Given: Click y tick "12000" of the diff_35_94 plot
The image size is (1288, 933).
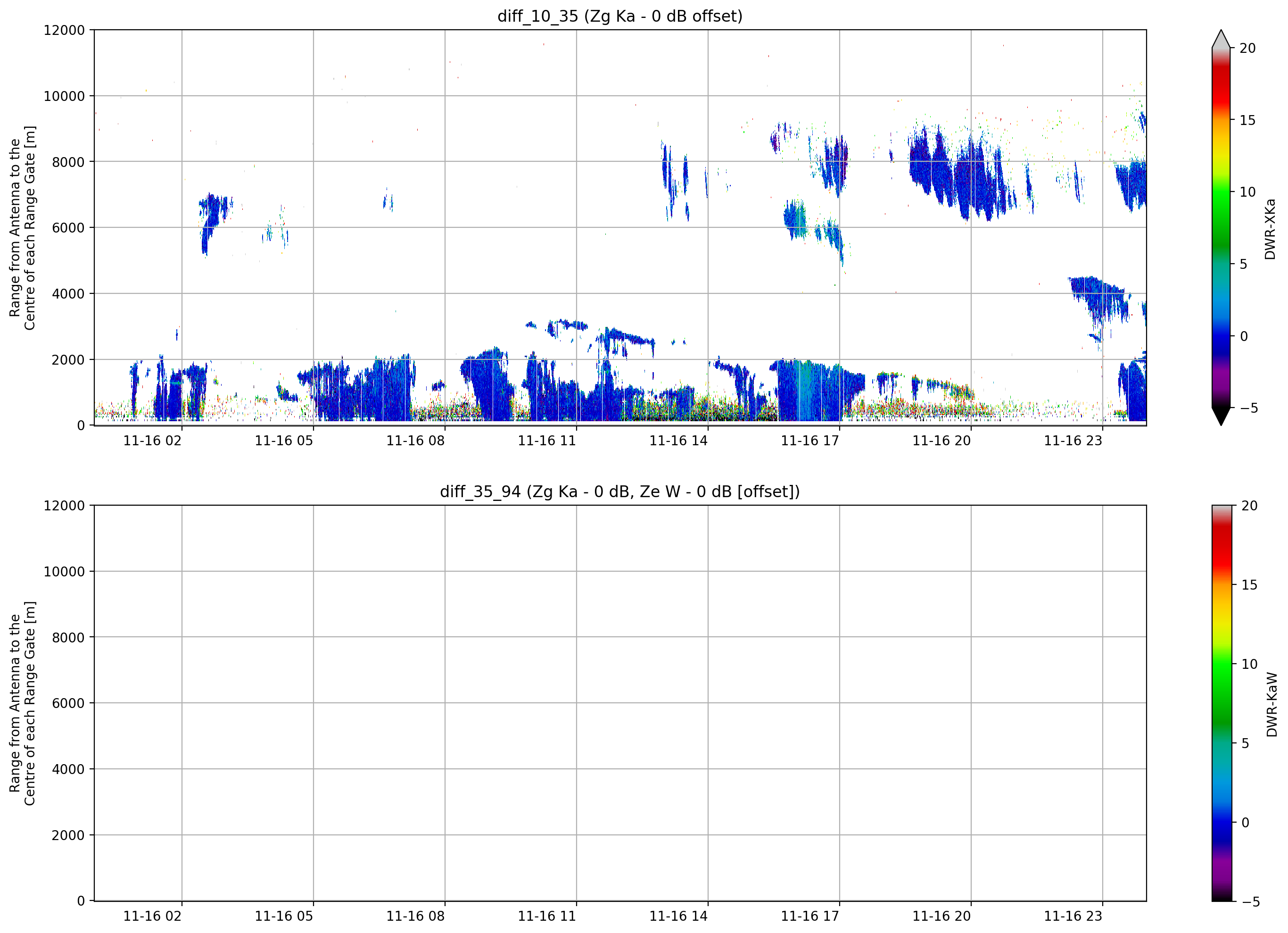Looking at the screenshot, I should 64,506.
